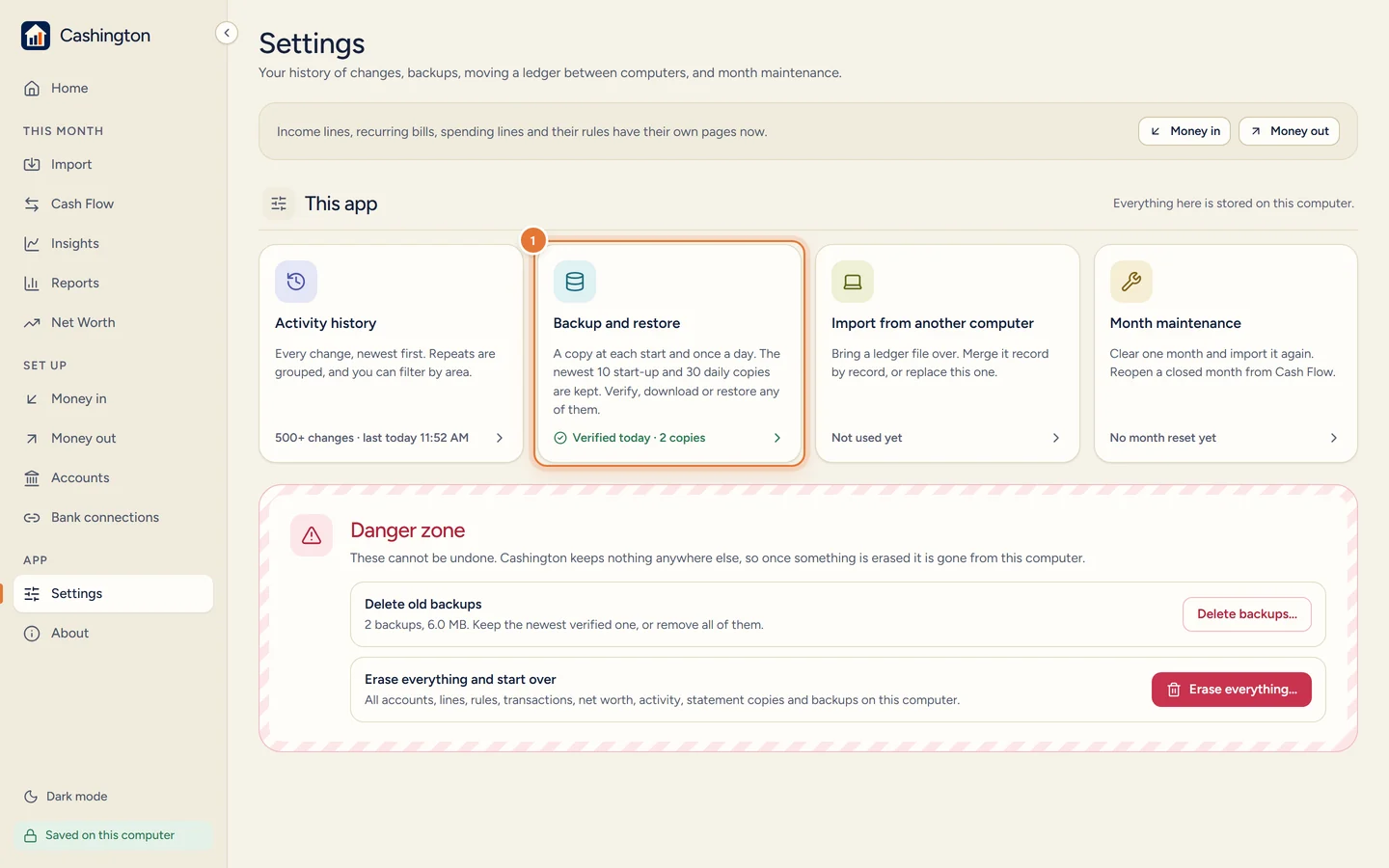The width and height of the screenshot is (1389, 868).
Task: Click the Backup and restore database icon
Action: coord(575,282)
